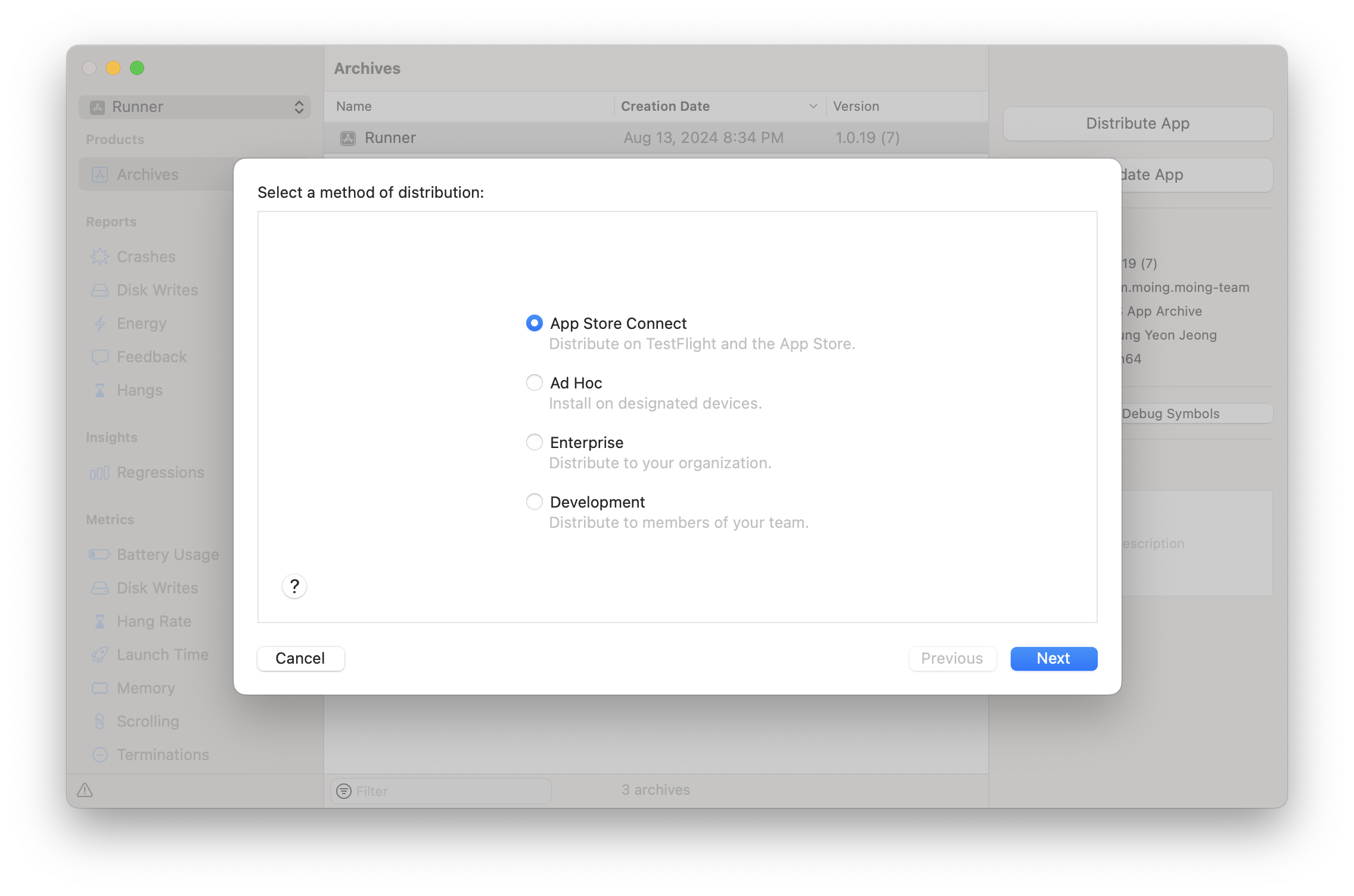Click the green zoom window button
The height and width of the screenshot is (896, 1354).
coord(137,68)
